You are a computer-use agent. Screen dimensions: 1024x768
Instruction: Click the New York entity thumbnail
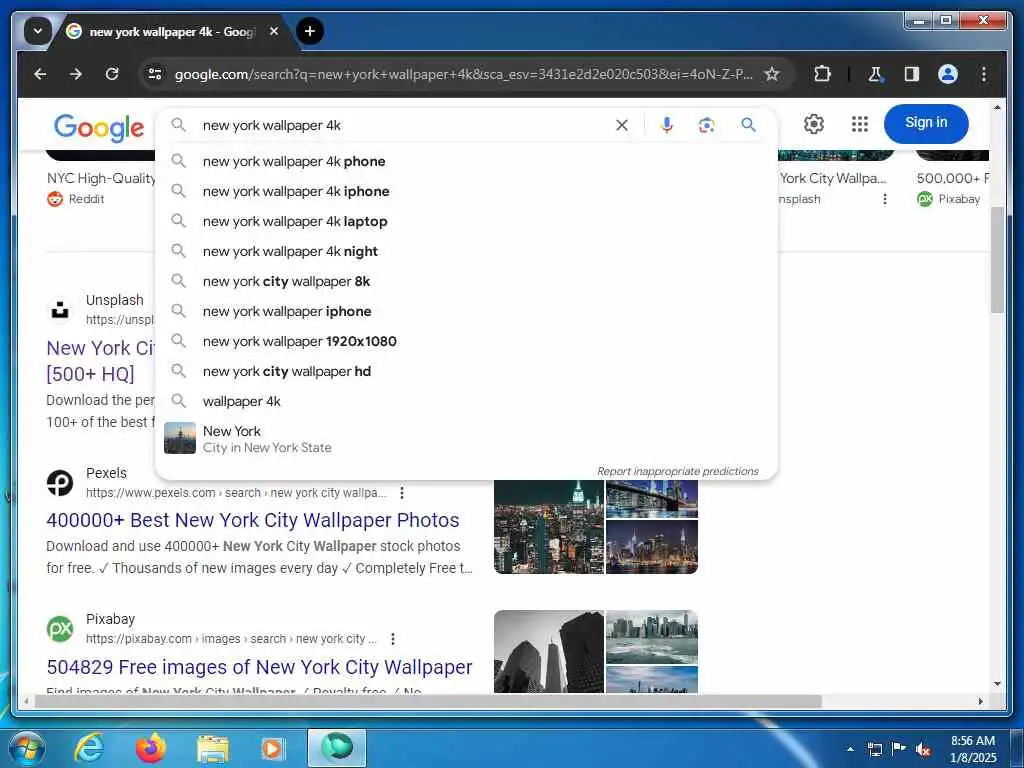tap(180, 438)
